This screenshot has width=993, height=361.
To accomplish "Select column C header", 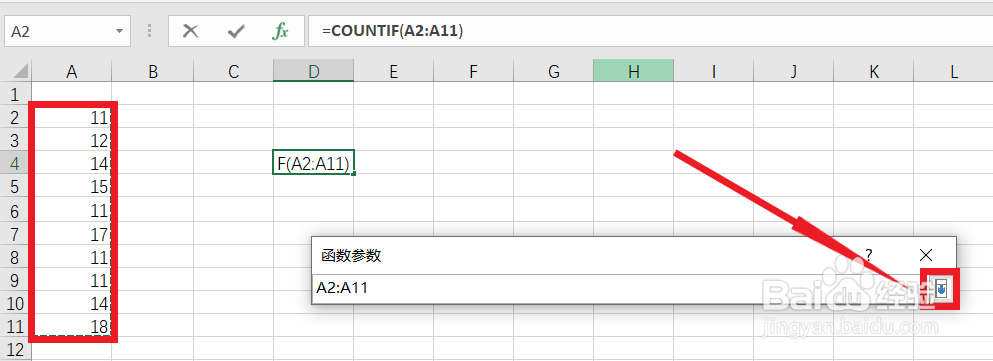I will 233,72.
